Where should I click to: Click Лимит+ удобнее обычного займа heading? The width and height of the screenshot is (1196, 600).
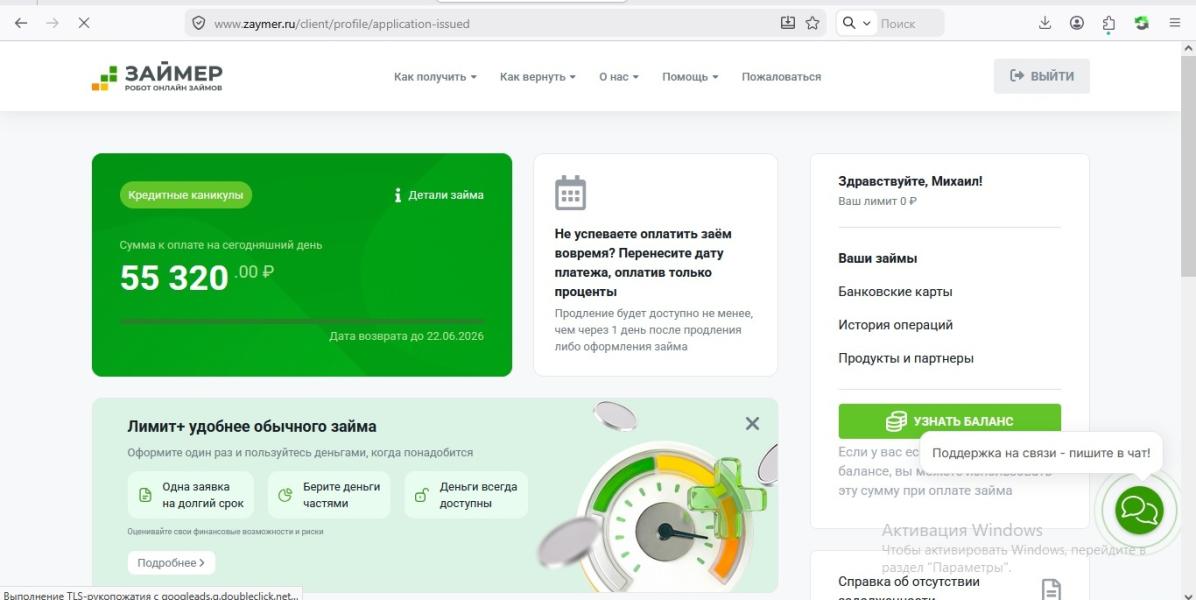tap(252, 426)
